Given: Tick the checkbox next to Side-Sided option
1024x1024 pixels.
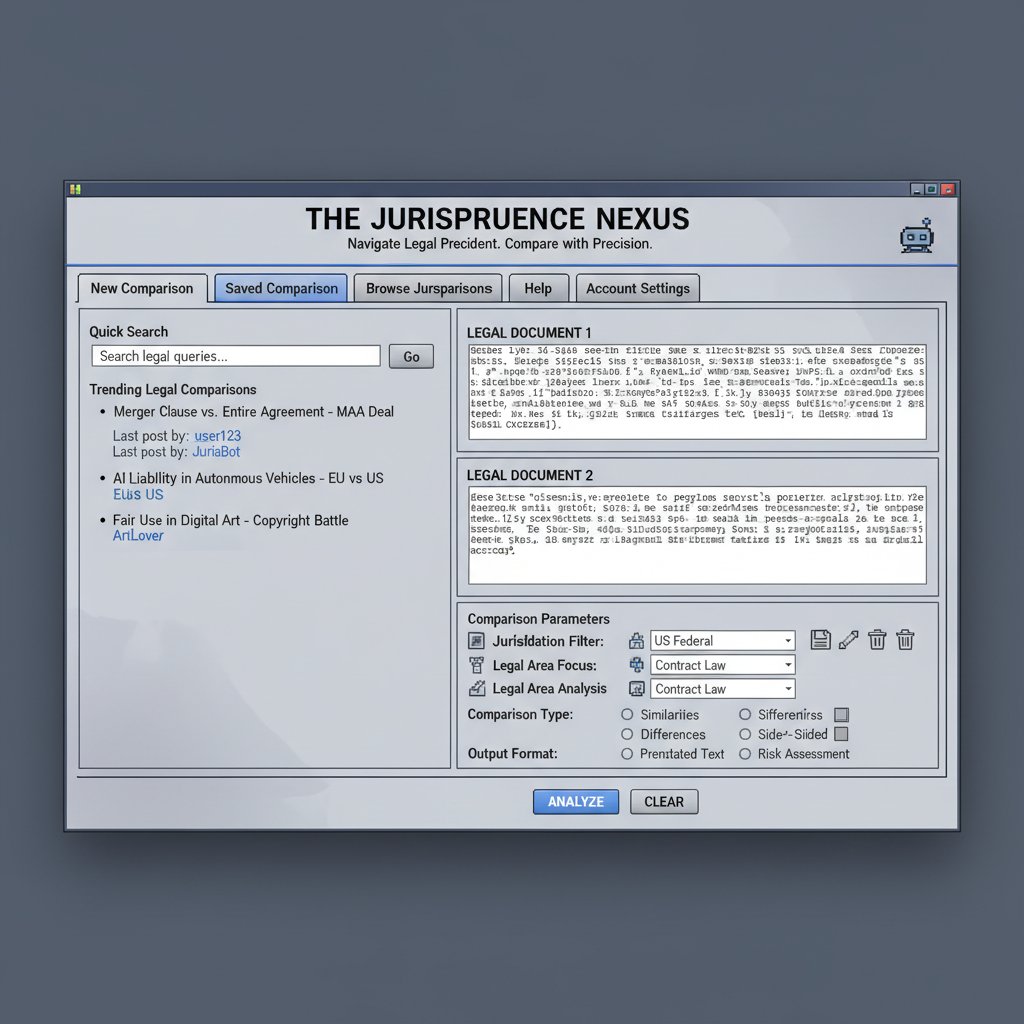Looking at the screenshot, I should 841,734.
